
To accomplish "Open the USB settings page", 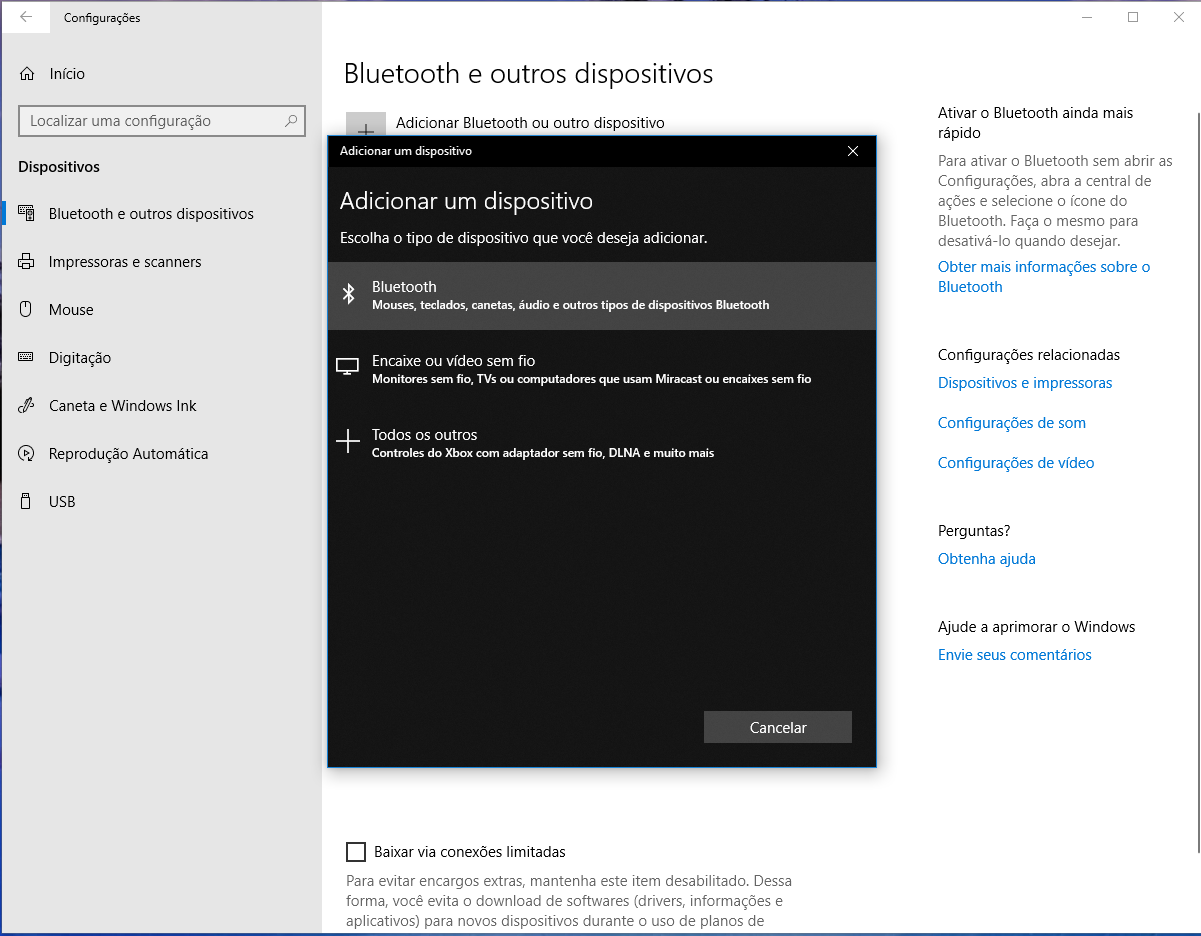I will (62, 502).
